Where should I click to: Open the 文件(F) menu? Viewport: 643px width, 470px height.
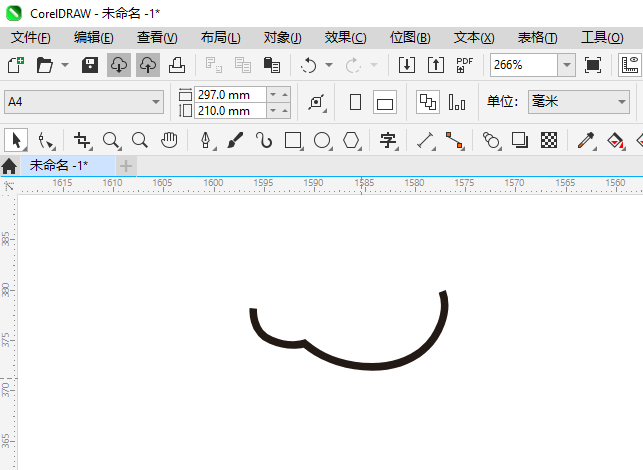31,38
